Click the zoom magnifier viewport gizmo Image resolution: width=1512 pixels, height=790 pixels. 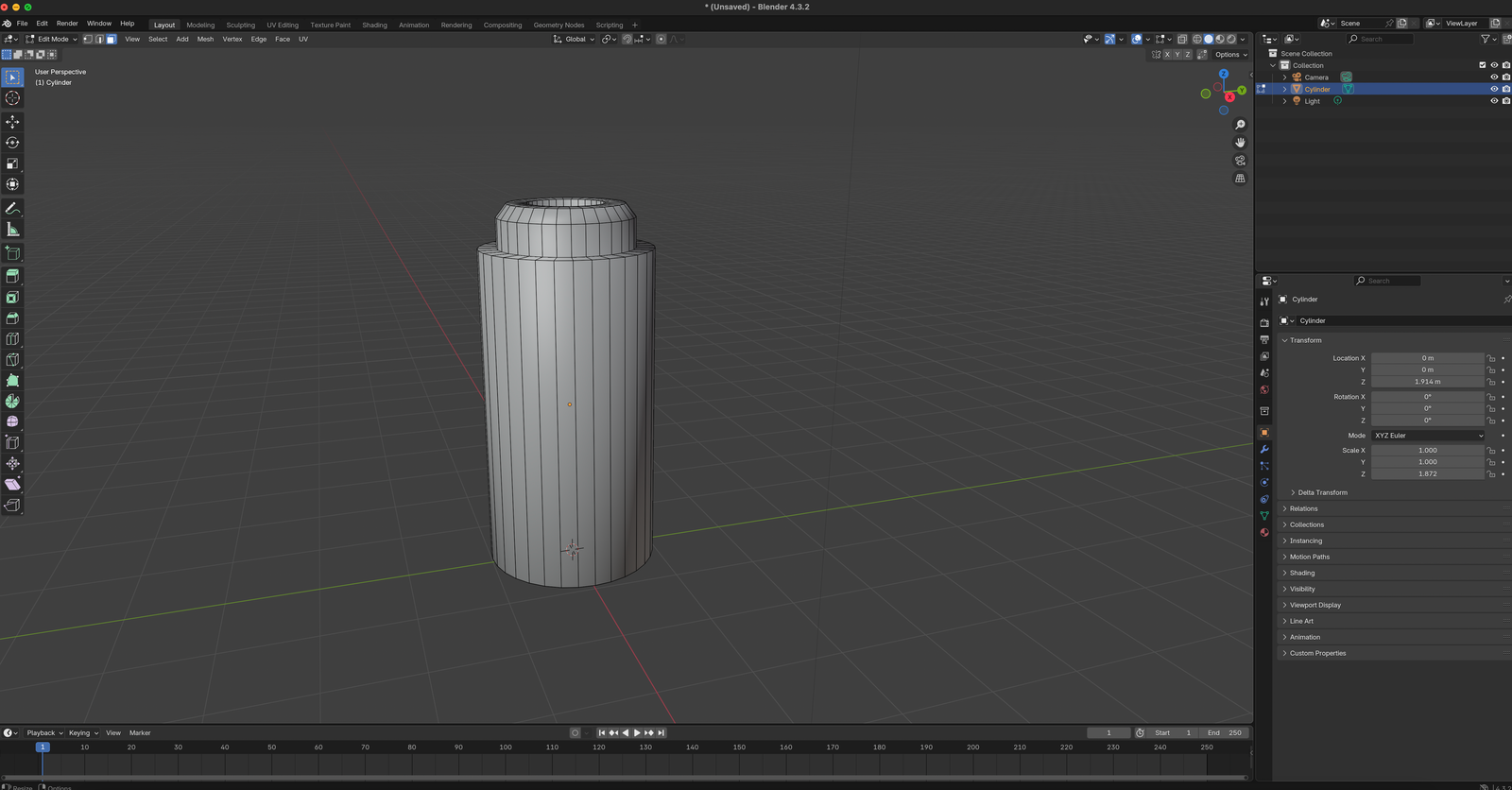(1240, 125)
